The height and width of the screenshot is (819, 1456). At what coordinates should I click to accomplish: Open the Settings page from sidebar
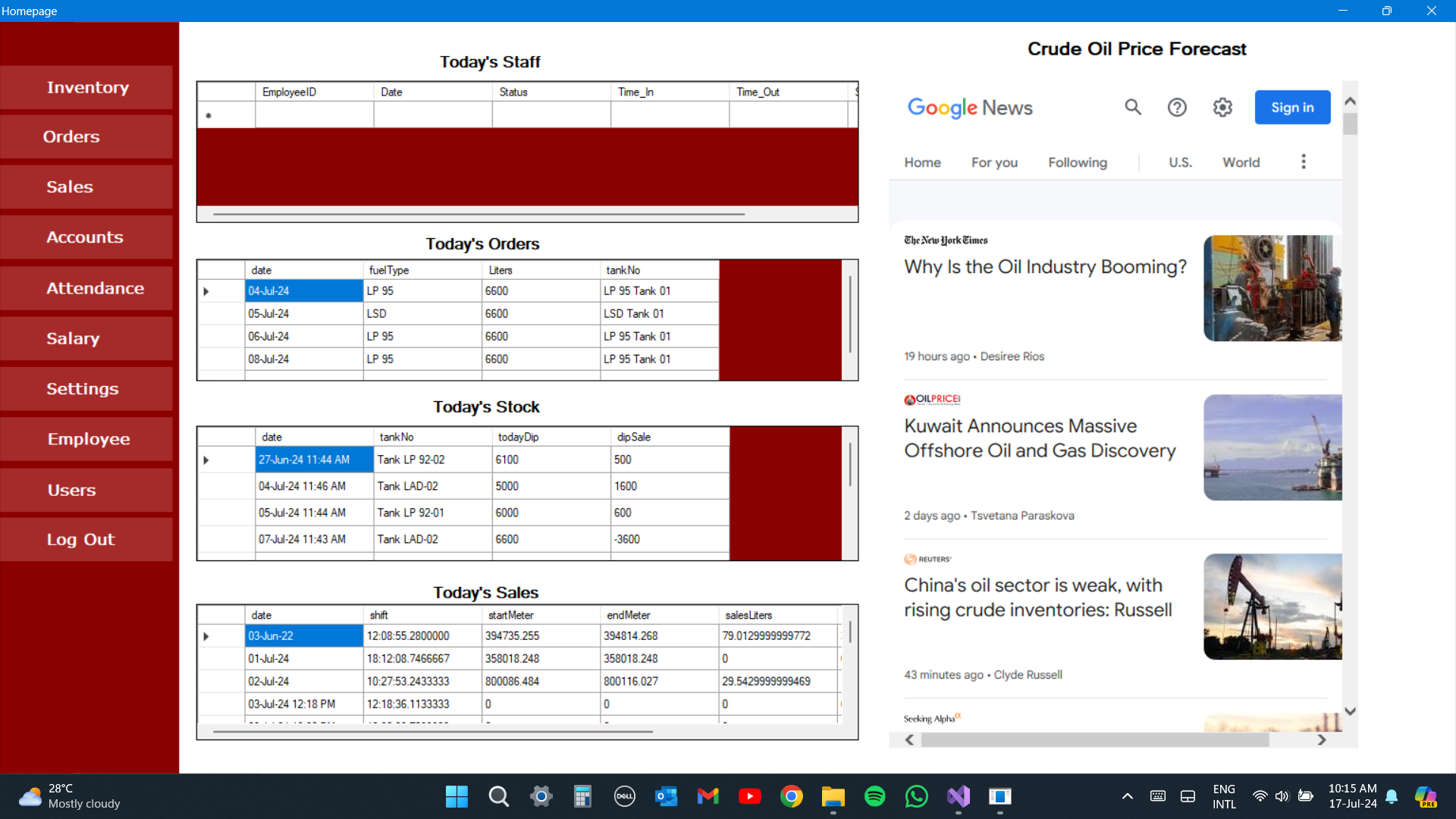(86, 389)
